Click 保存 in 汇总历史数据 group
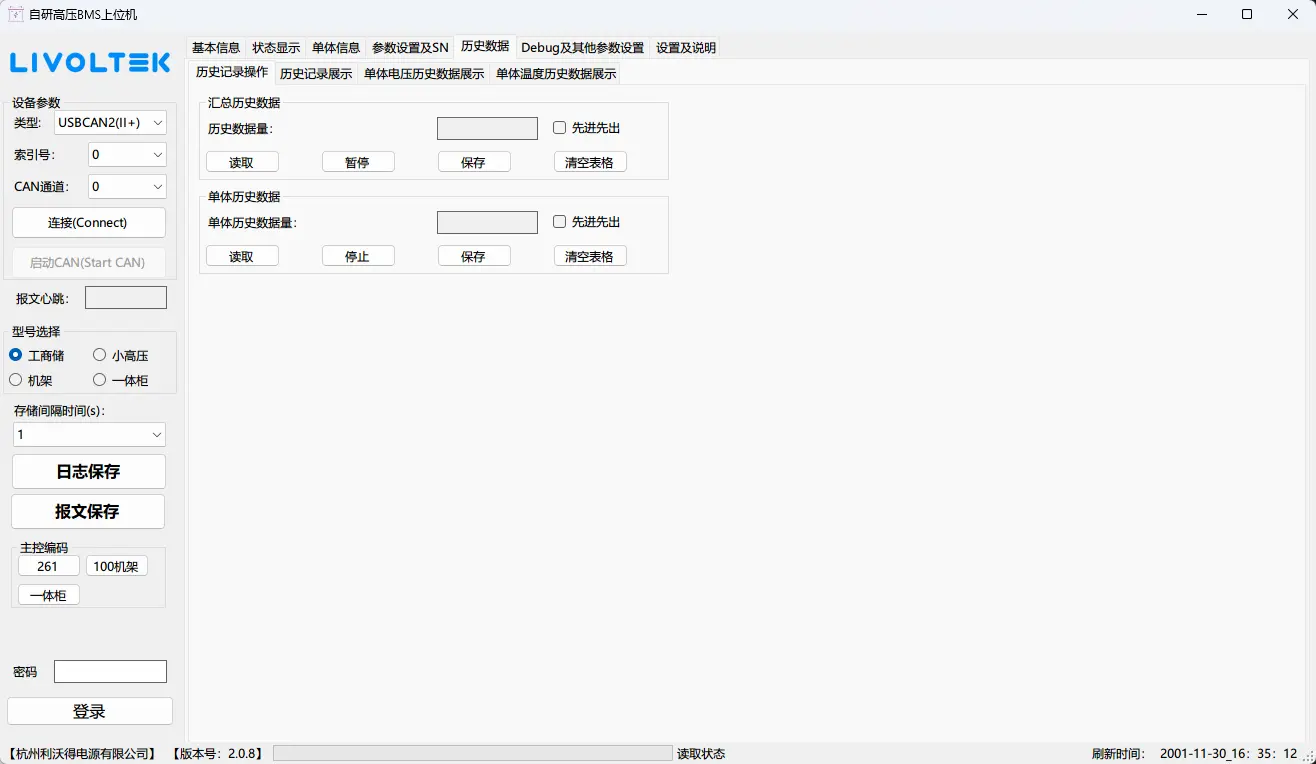The width and height of the screenshot is (1316, 764). pyautogui.click(x=474, y=162)
